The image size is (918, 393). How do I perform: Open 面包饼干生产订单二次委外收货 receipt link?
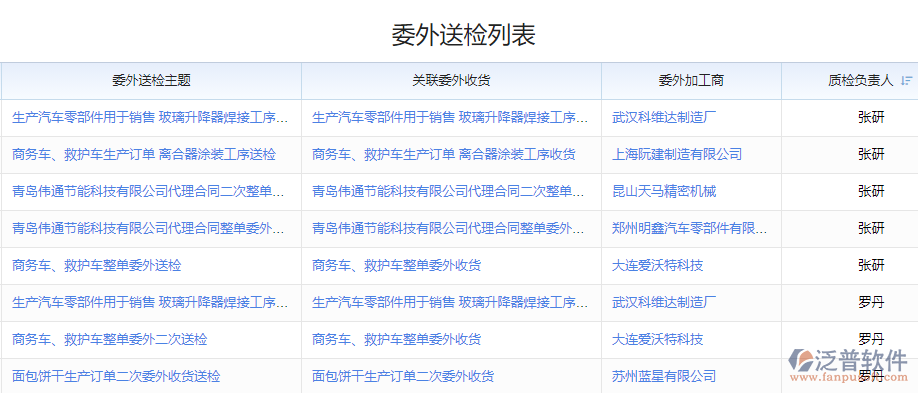coord(403,376)
